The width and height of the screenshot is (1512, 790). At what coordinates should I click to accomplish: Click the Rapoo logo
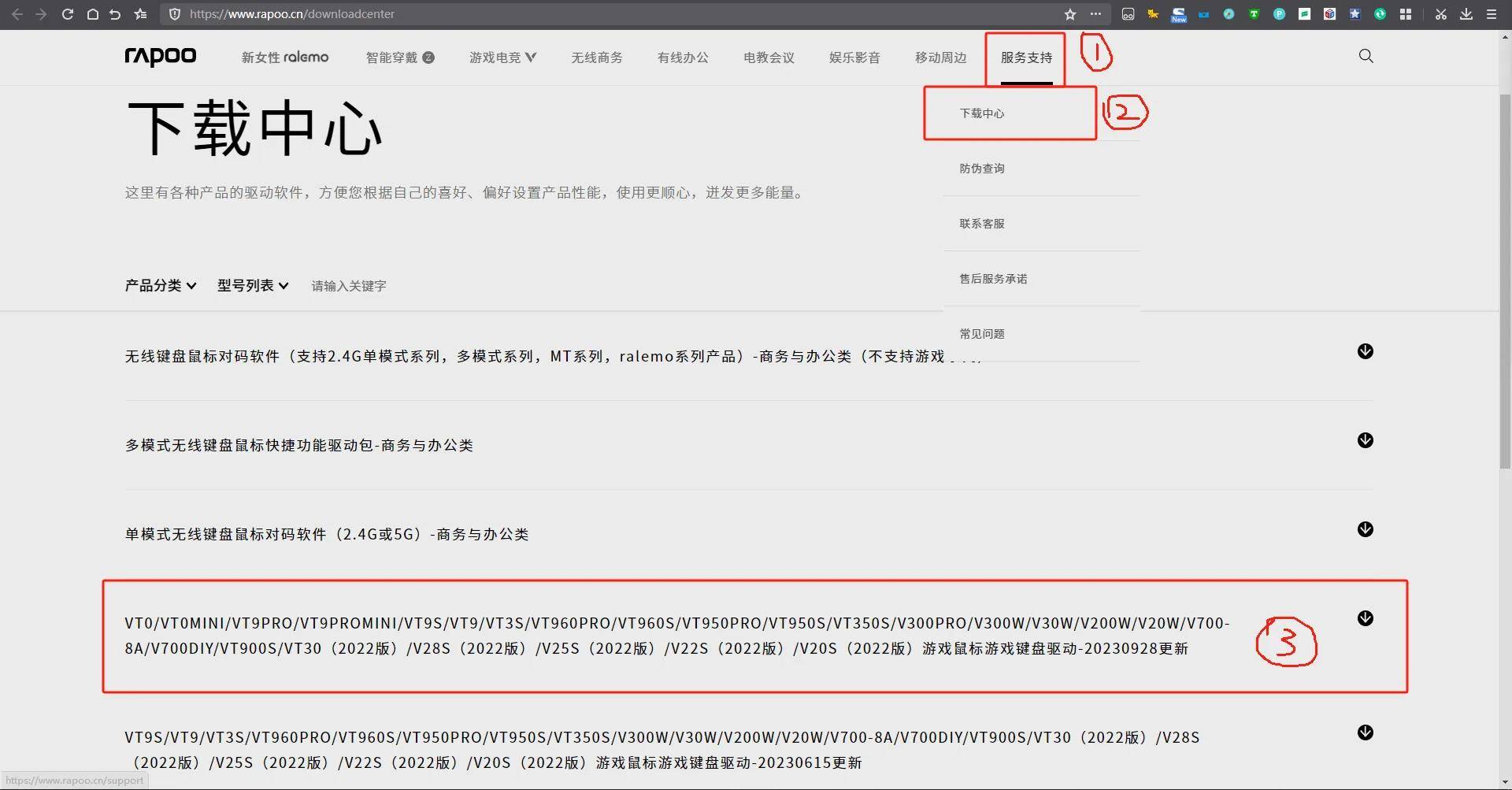tap(161, 57)
